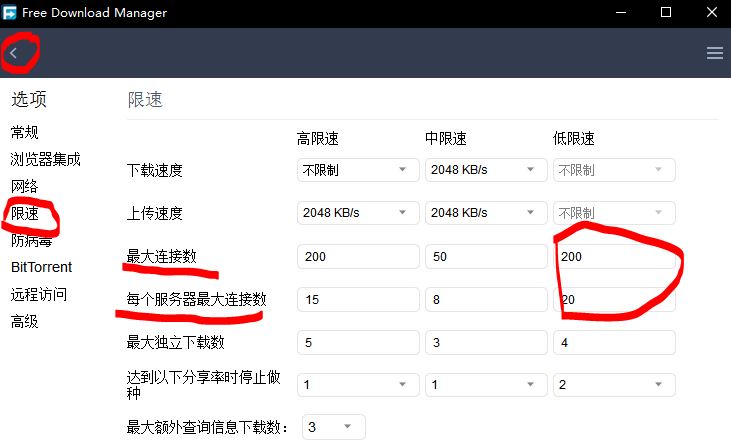Open 高限速 download speed dropdown
Viewport: 731px width, 440px height.
tap(358, 170)
